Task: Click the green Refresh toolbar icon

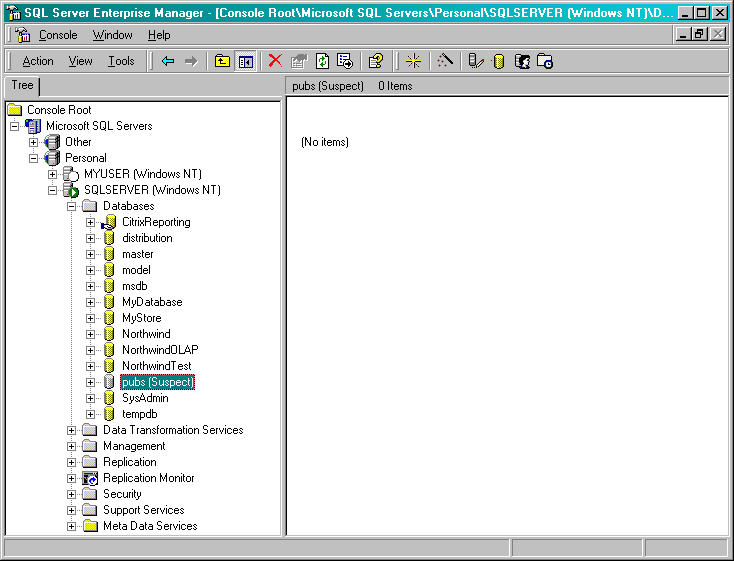Action: [322, 61]
